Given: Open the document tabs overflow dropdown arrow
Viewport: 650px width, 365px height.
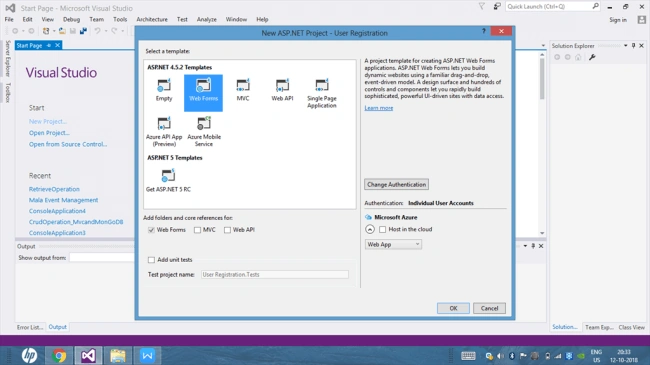Looking at the screenshot, I should click(543, 46).
